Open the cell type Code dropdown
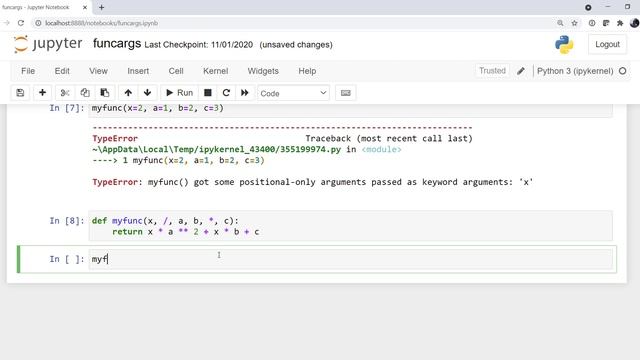 293,93
